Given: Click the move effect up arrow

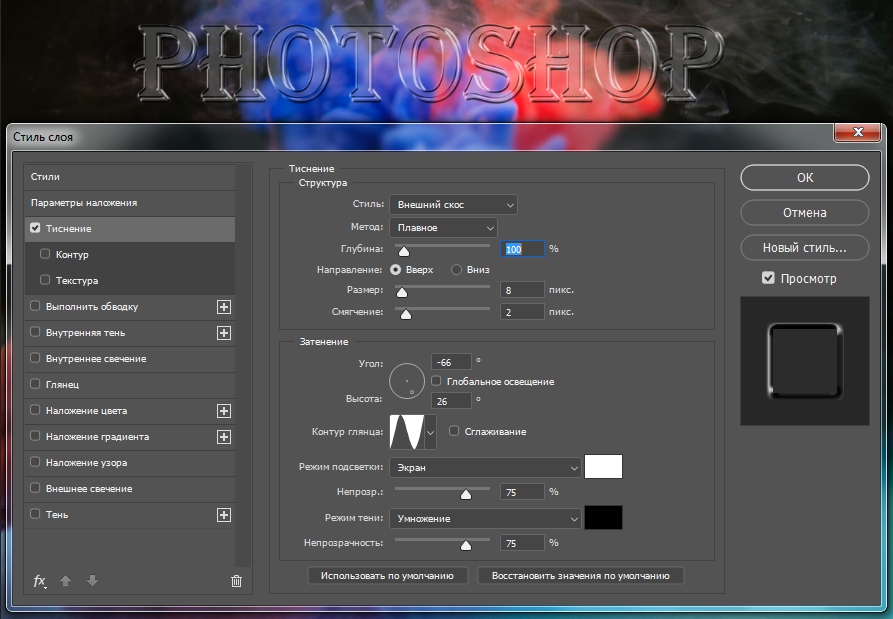Looking at the screenshot, I should (65, 581).
